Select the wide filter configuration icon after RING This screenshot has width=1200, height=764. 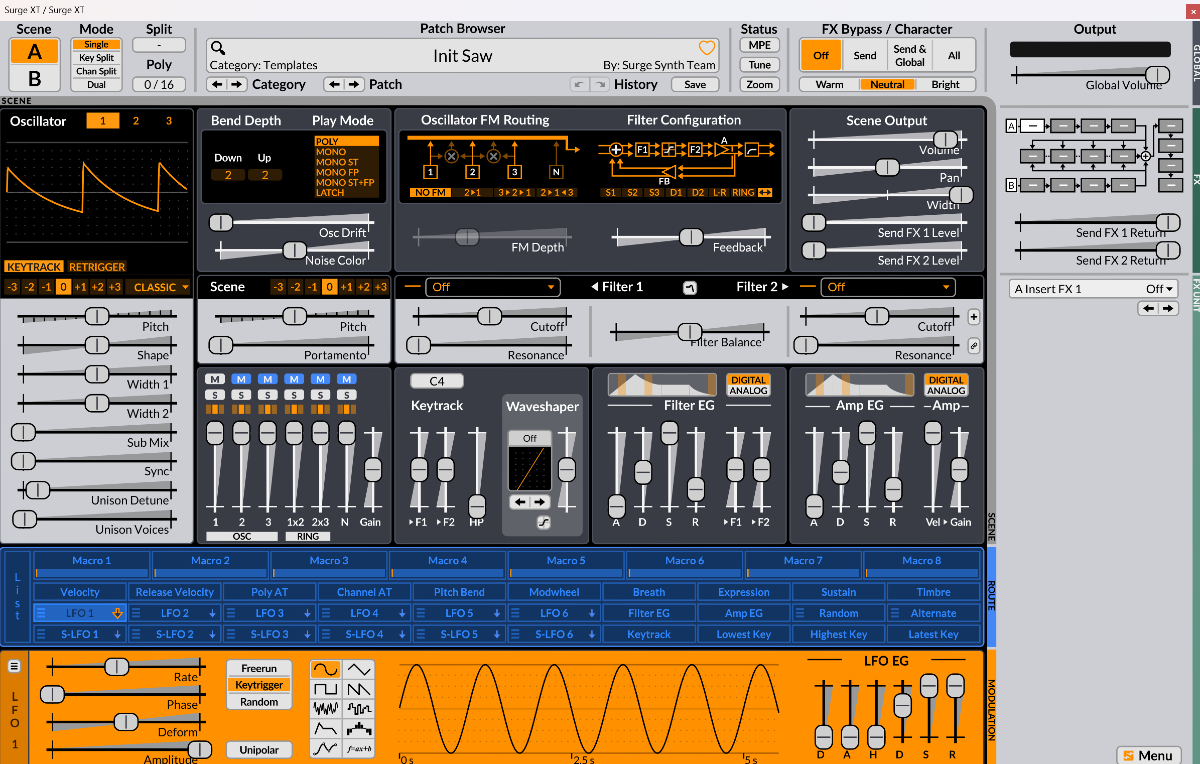(765, 192)
